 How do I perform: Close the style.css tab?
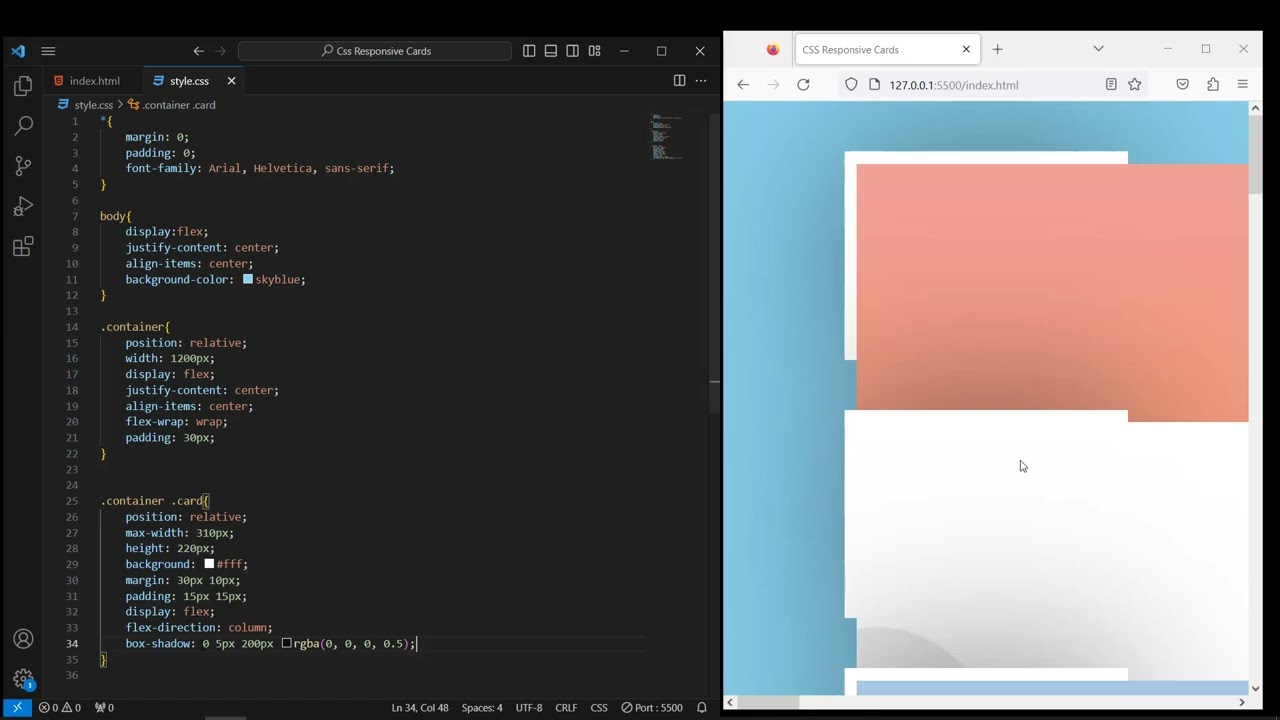point(231,81)
